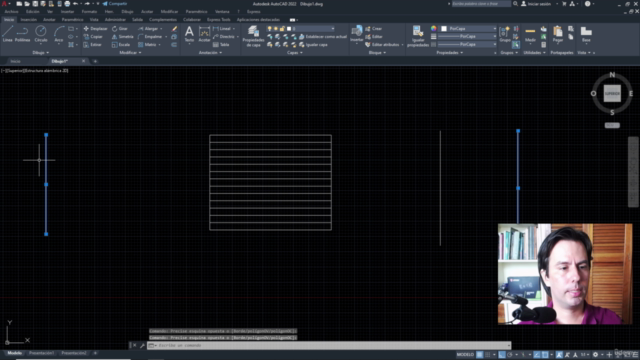The image size is (640, 360).
Task: Click the Estirar (stretch) tool
Action: (x=93, y=44)
